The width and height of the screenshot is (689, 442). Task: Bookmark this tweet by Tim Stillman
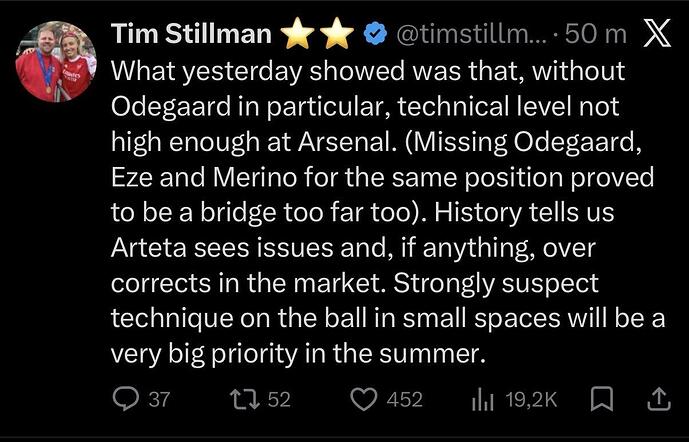tap(602, 400)
